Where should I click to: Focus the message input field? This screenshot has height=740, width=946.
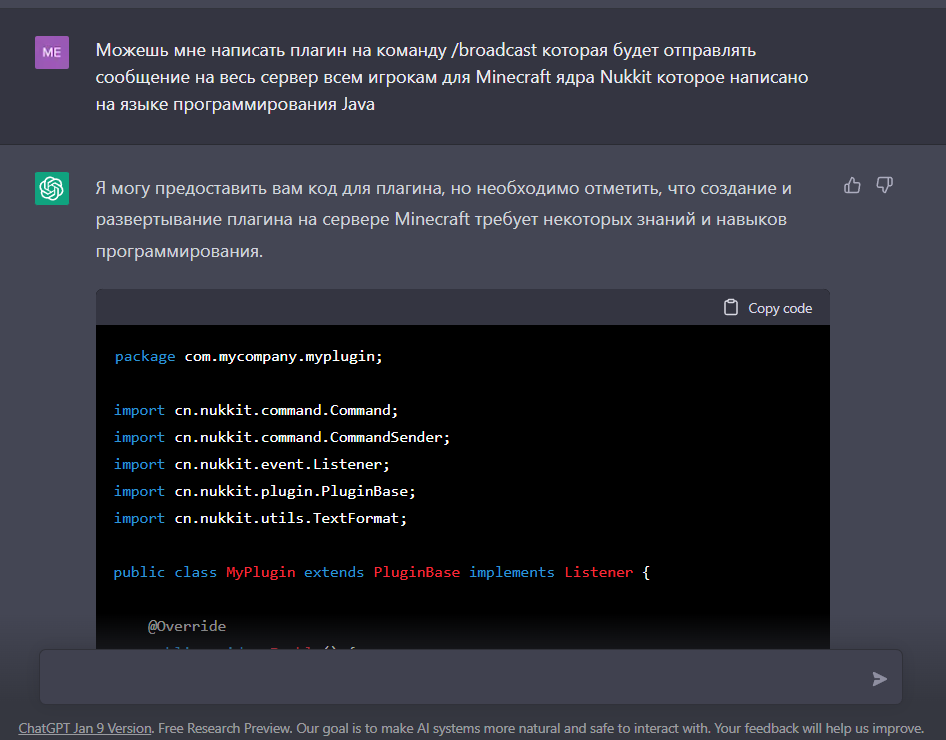[x=450, y=678]
